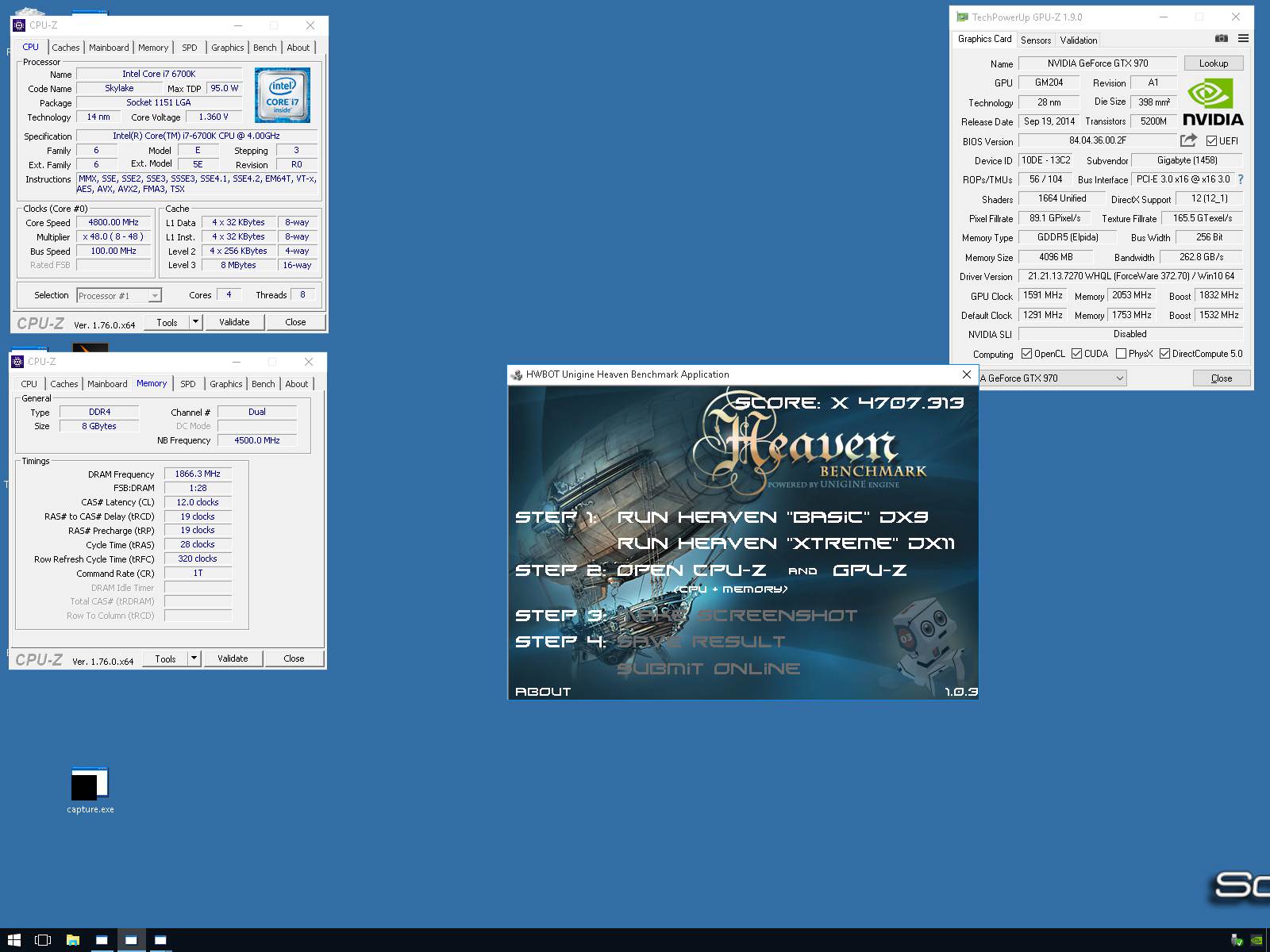This screenshot has height=952, width=1270.
Task: Expand the Processor #1 selection dropdown
Action: [x=155, y=296]
